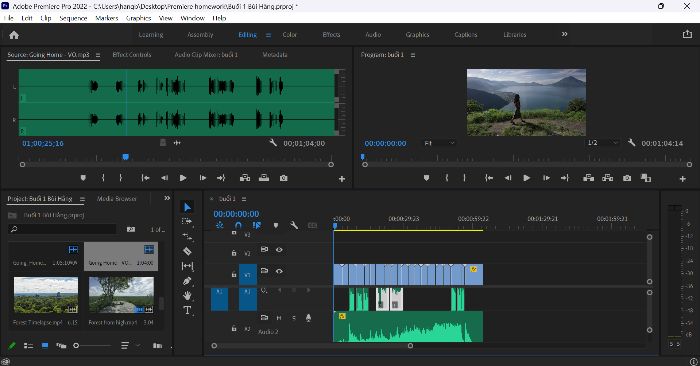Open timeline display settings wrench
The height and width of the screenshot is (366, 700).
(294, 225)
